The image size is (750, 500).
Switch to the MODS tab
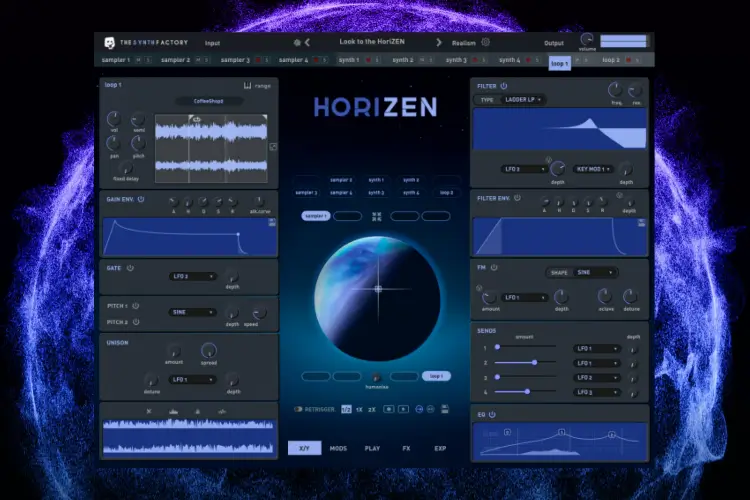[x=338, y=448]
